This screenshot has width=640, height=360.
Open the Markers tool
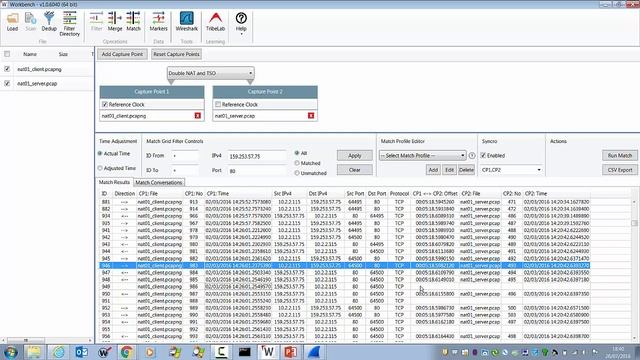(158, 22)
